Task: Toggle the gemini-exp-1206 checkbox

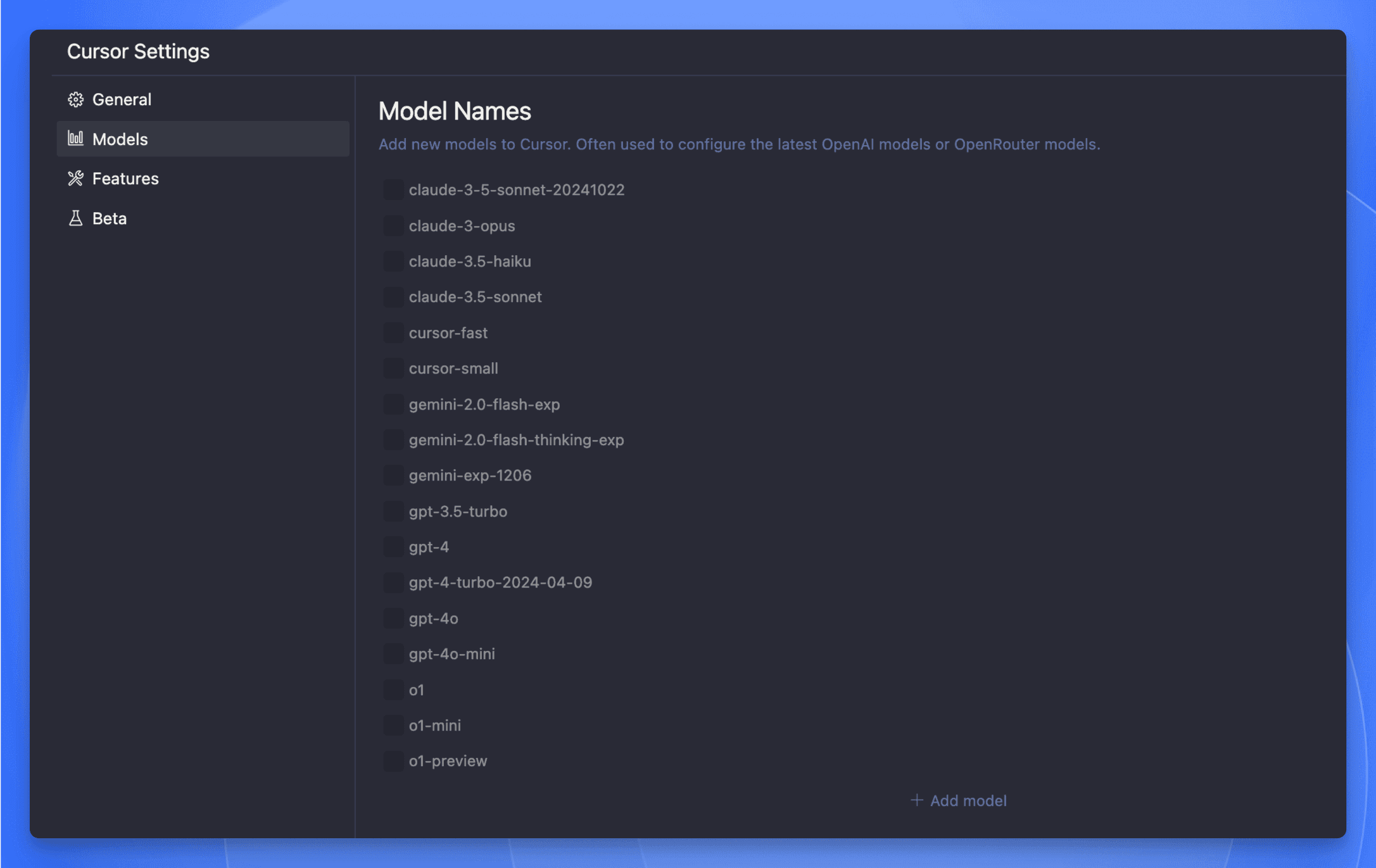Action: [x=393, y=475]
